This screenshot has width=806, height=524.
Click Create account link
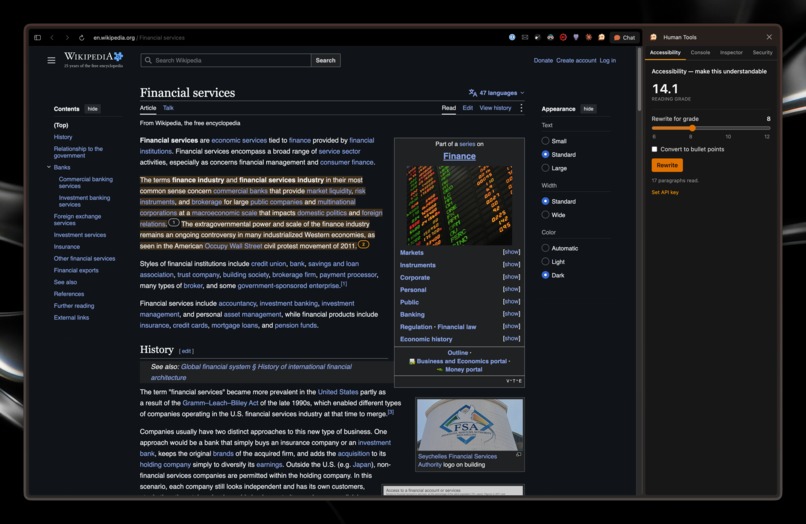(x=576, y=61)
